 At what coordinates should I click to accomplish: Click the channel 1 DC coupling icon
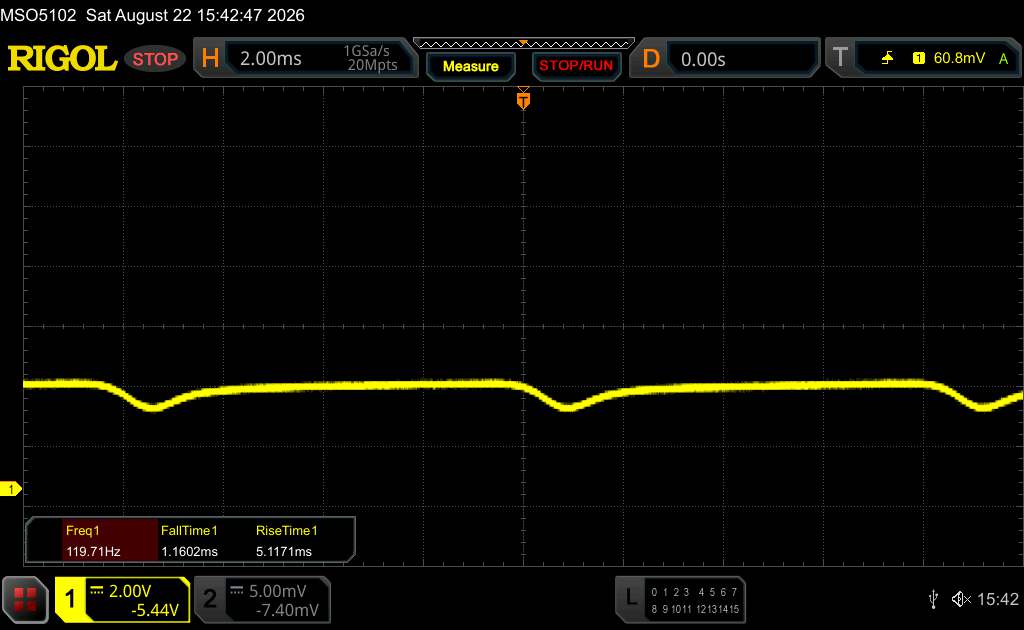97,590
